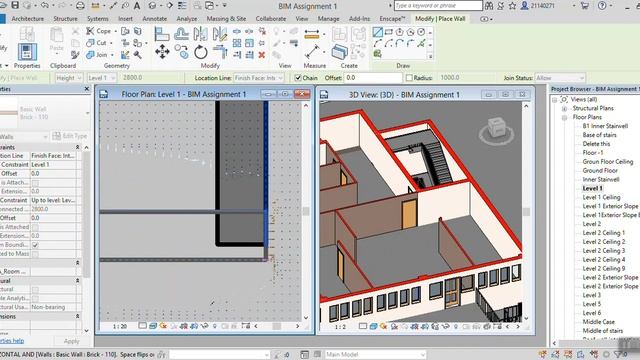640x360 pixels.
Task: Open Ground Floor in Project Browser
Action: tap(600, 171)
